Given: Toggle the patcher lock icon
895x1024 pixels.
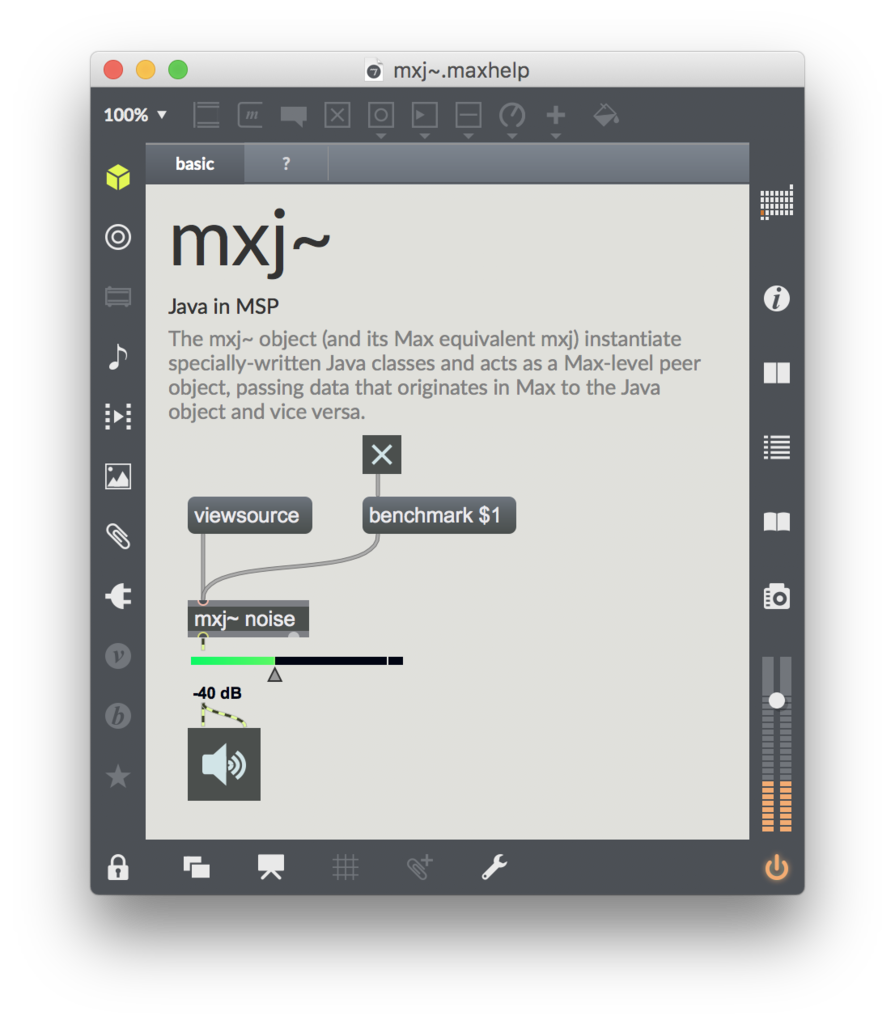Looking at the screenshot, I should (118, 867).
